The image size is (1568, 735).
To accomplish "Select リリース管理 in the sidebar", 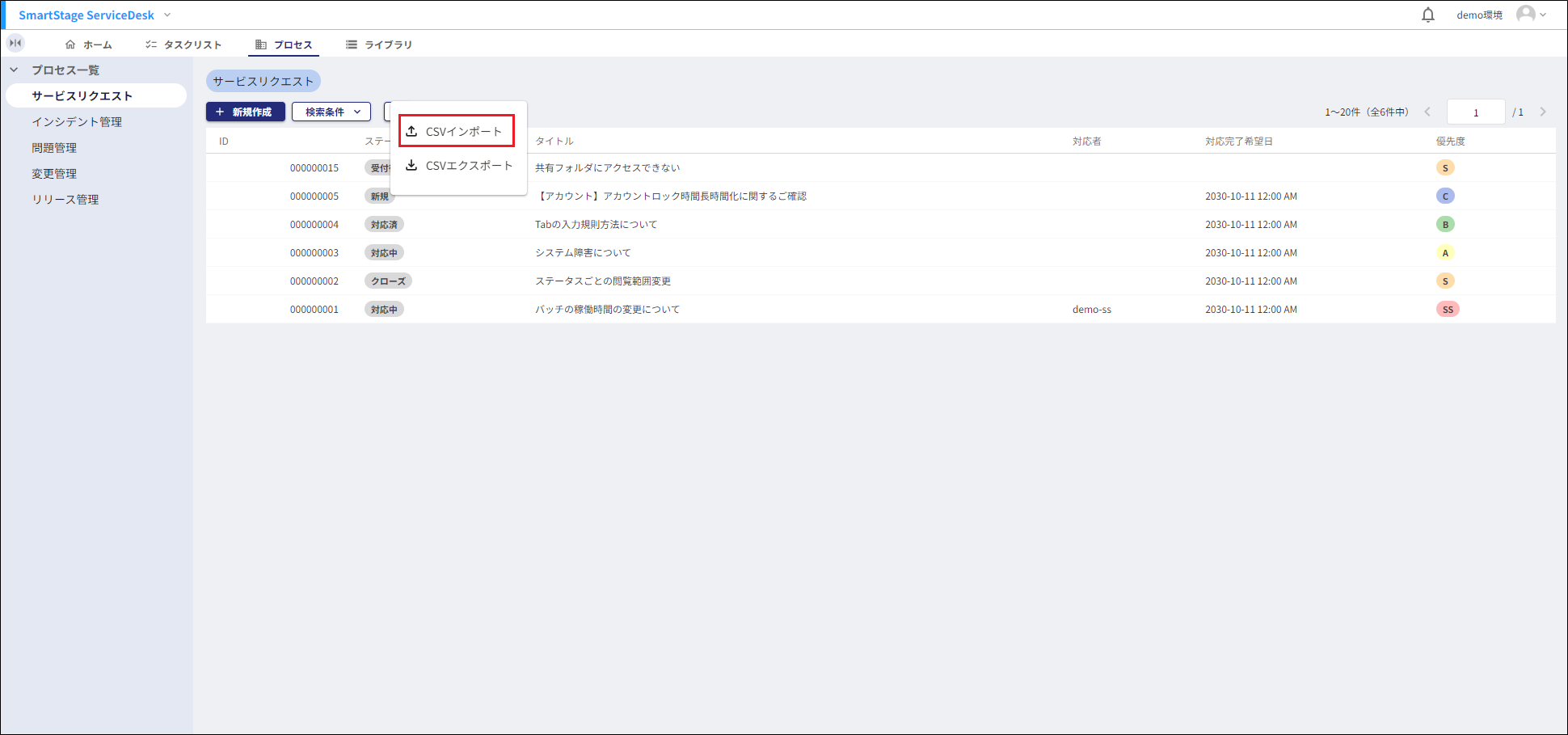I will (x=65, y=199).
